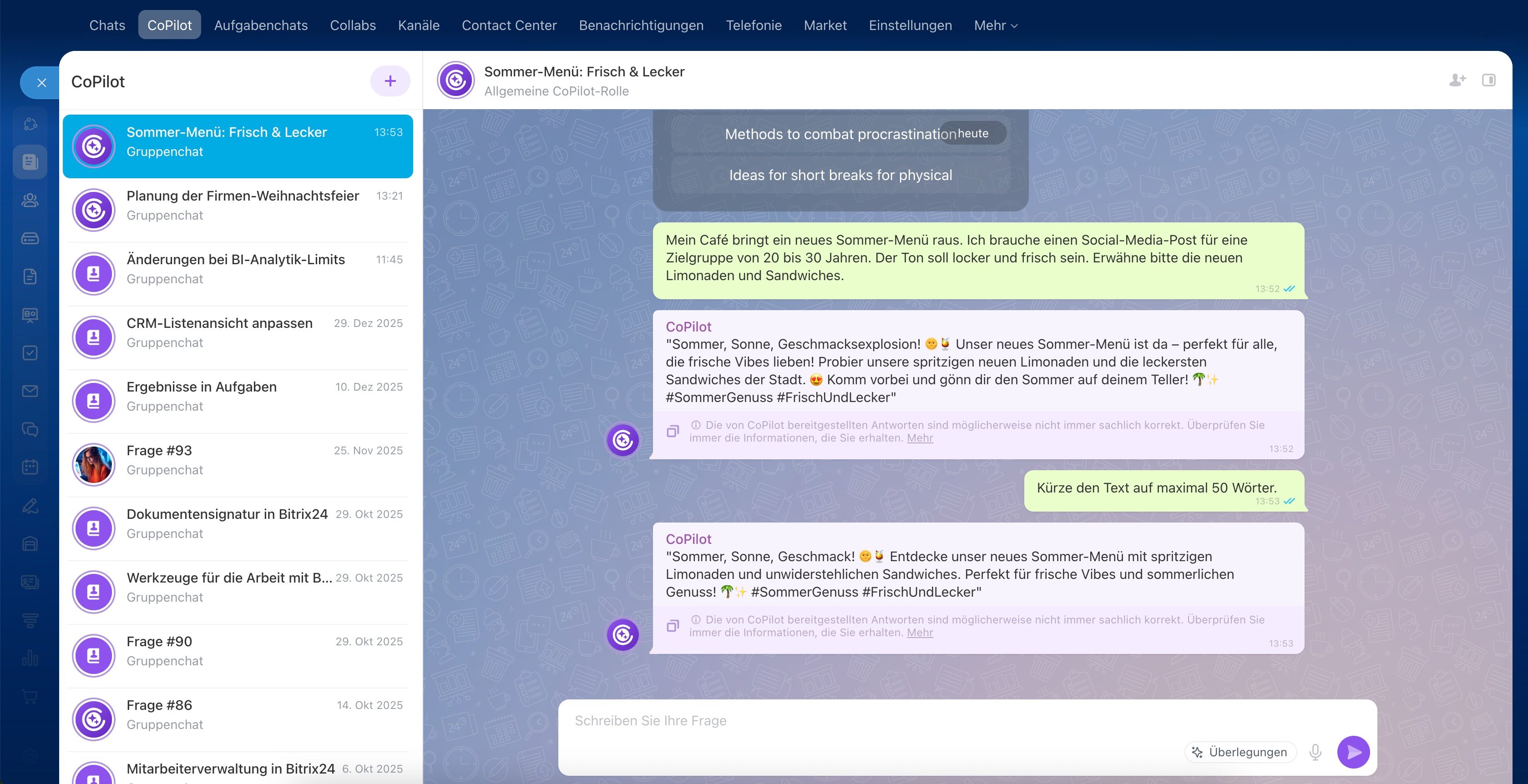Open the Frage #93 chat with the photo avatar
This screenshot has width=1528, height=784.
(x=238, y=460)
